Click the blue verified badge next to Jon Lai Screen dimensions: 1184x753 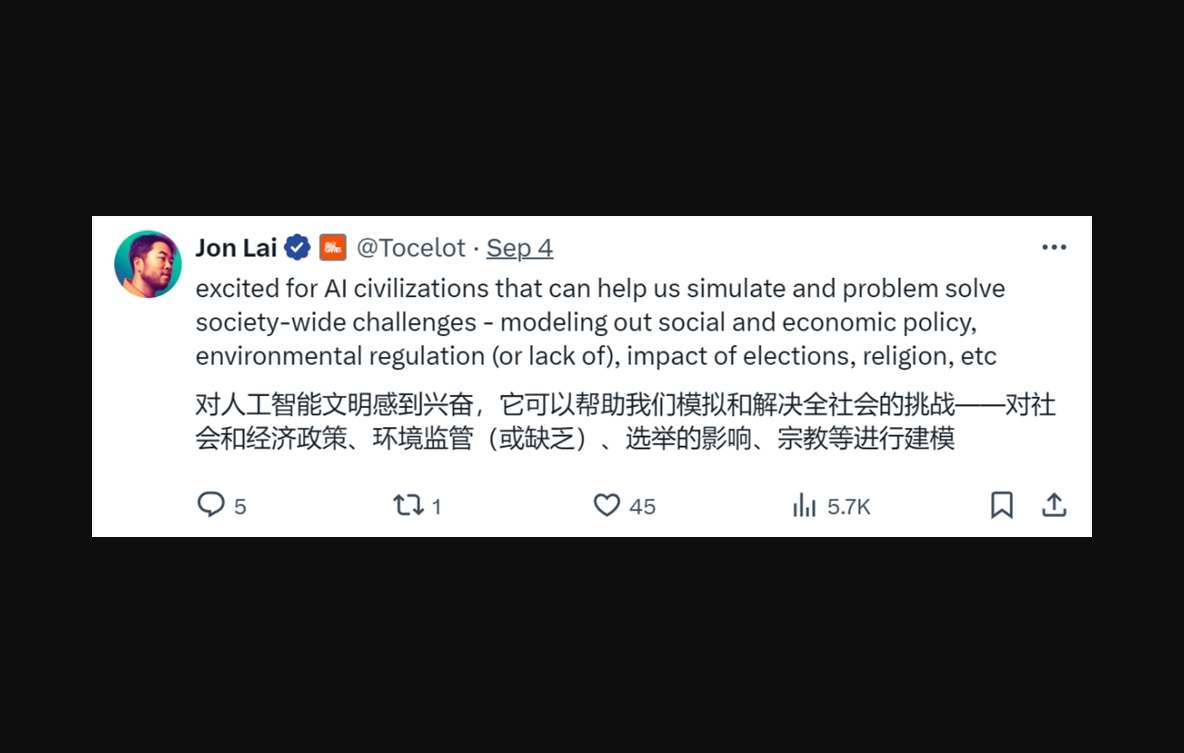pyautogui.click(x=297, y=247)
